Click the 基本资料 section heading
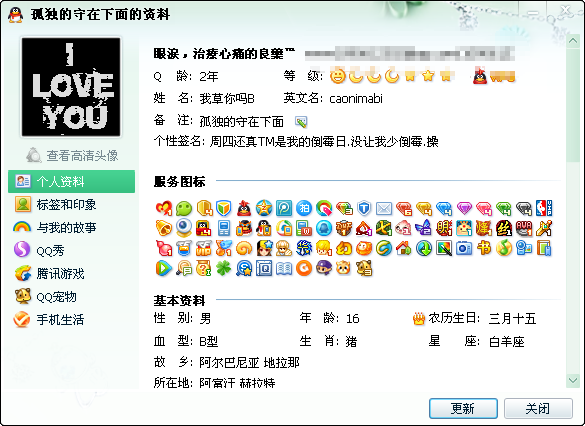 (179, 300)
